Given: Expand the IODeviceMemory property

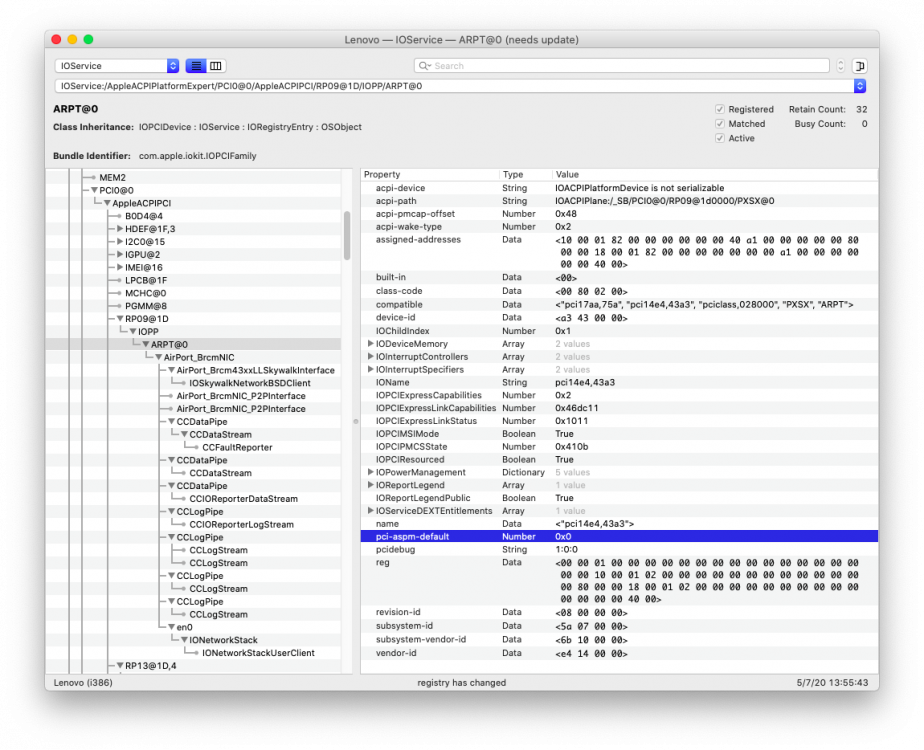Looking at the screenshot, I should 370,343.
